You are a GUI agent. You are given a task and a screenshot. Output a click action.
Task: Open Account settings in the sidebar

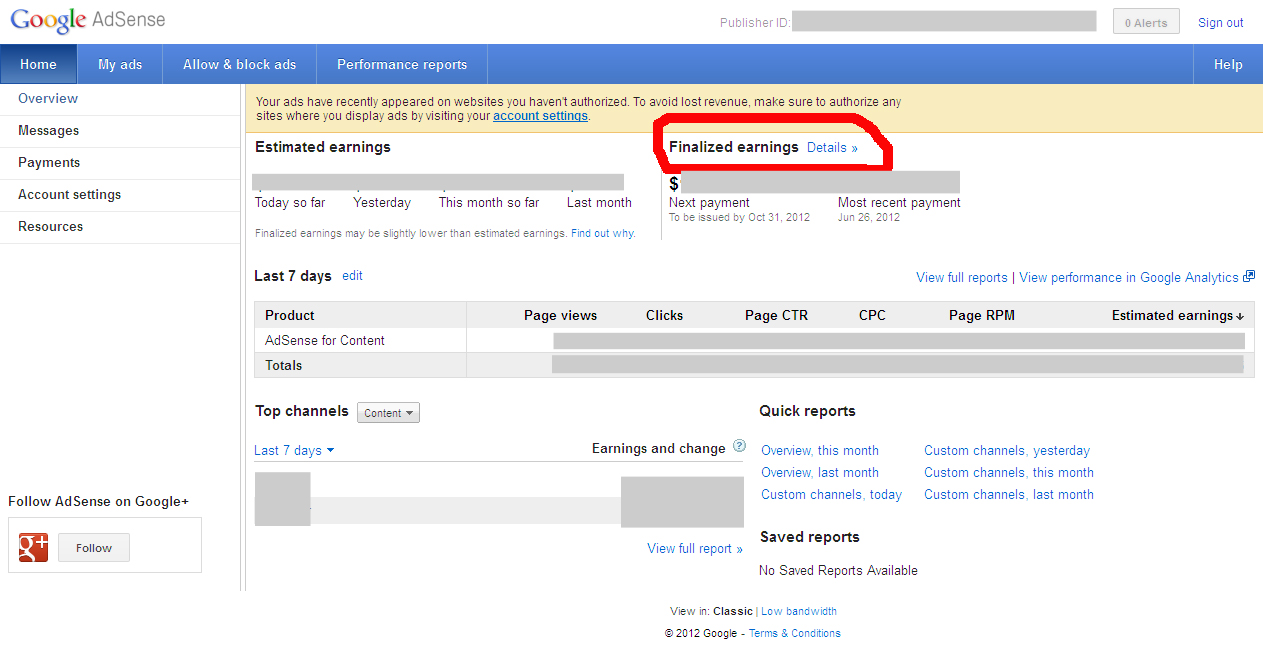point(69,195)
